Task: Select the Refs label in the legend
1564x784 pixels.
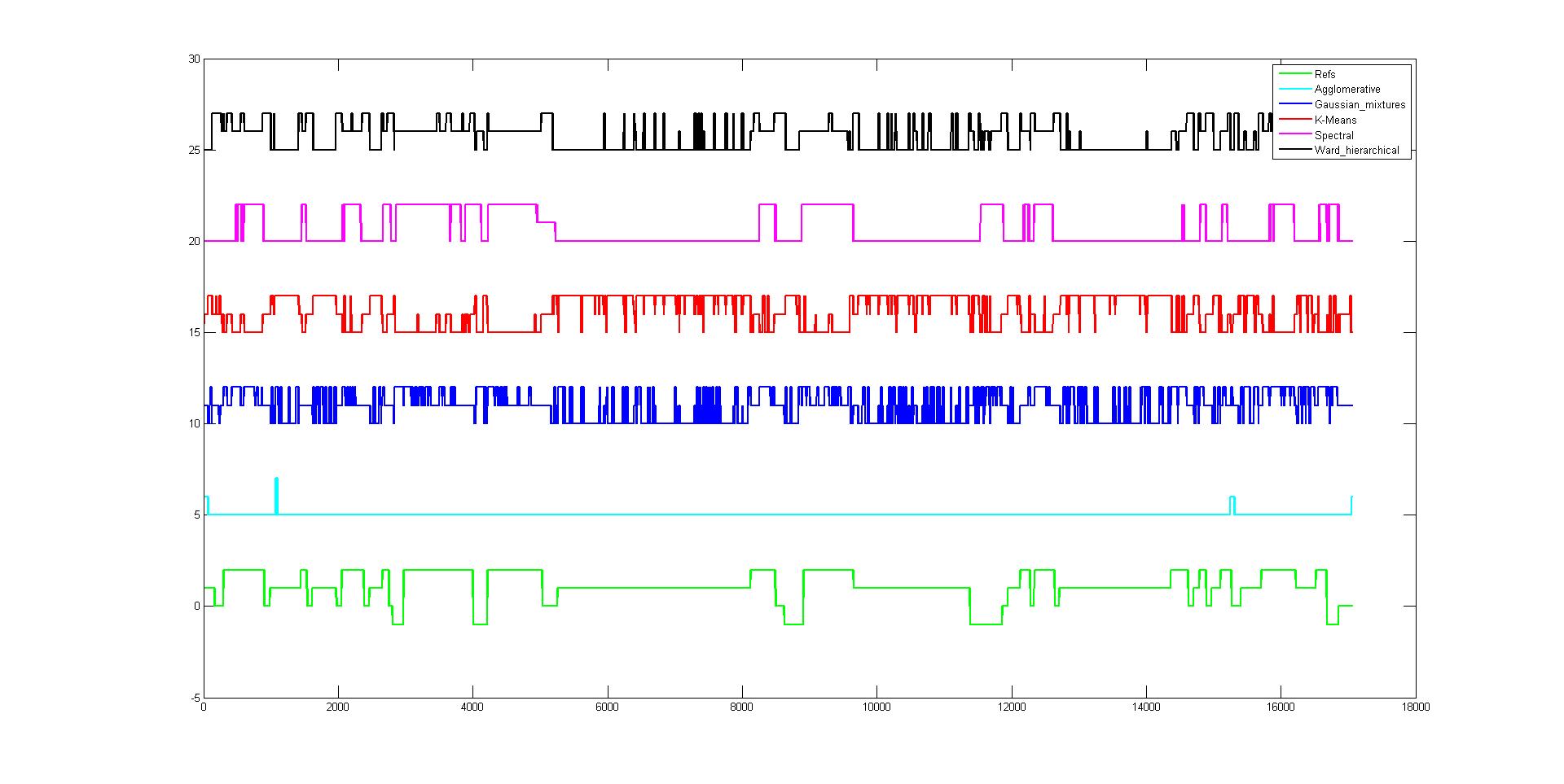Action: [1325, 74]
